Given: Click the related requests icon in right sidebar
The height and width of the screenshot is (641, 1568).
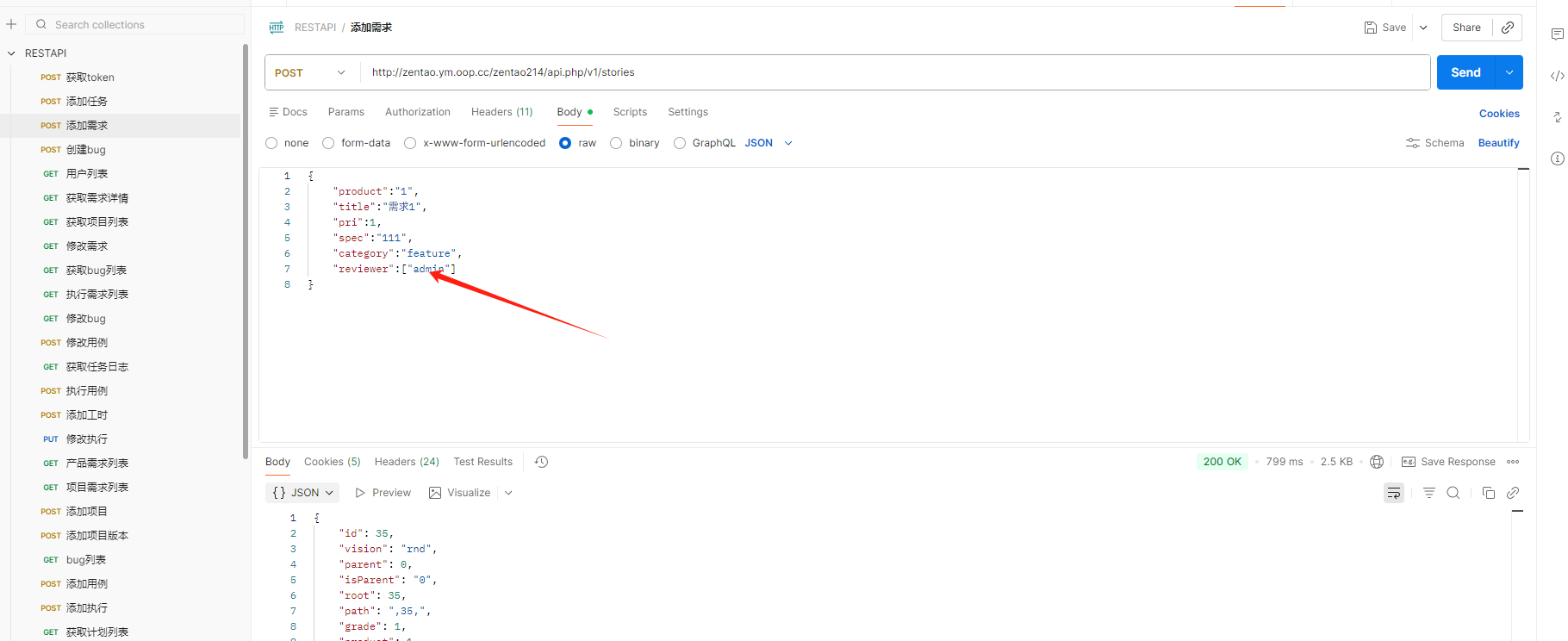Looking at the screenshot, I should tap(1557, 117).
